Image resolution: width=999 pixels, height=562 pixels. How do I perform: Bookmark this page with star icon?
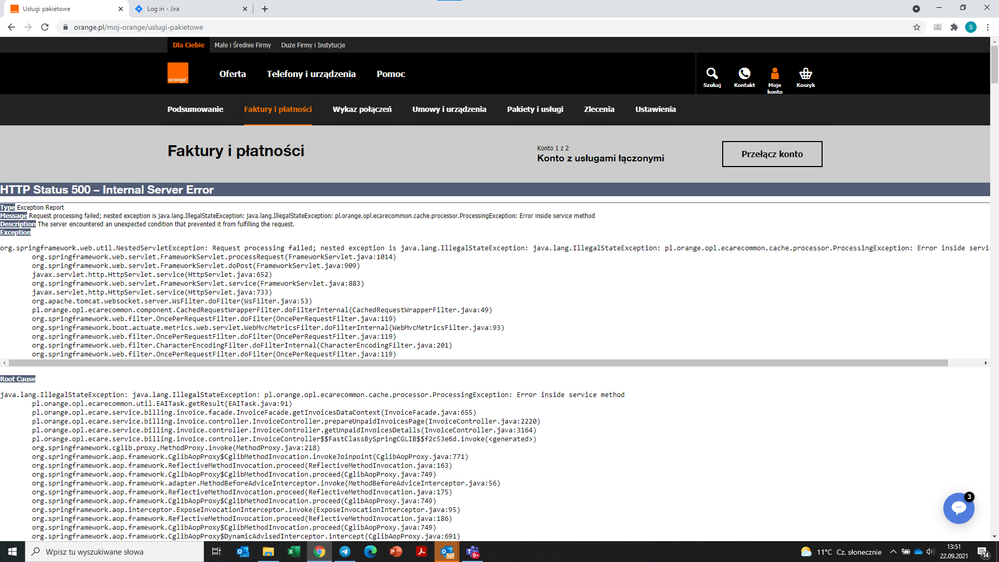click(916, 27)
